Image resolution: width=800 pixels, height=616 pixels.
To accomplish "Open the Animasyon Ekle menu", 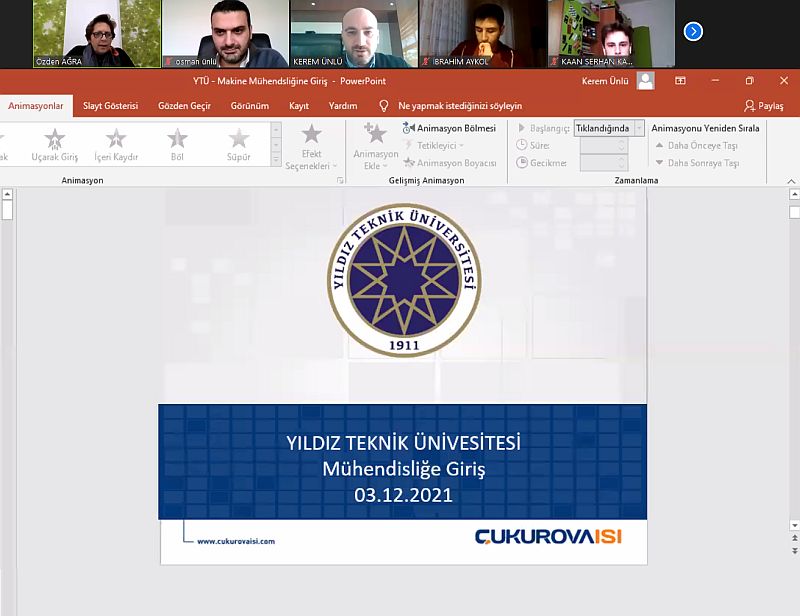I will [376, 148].
